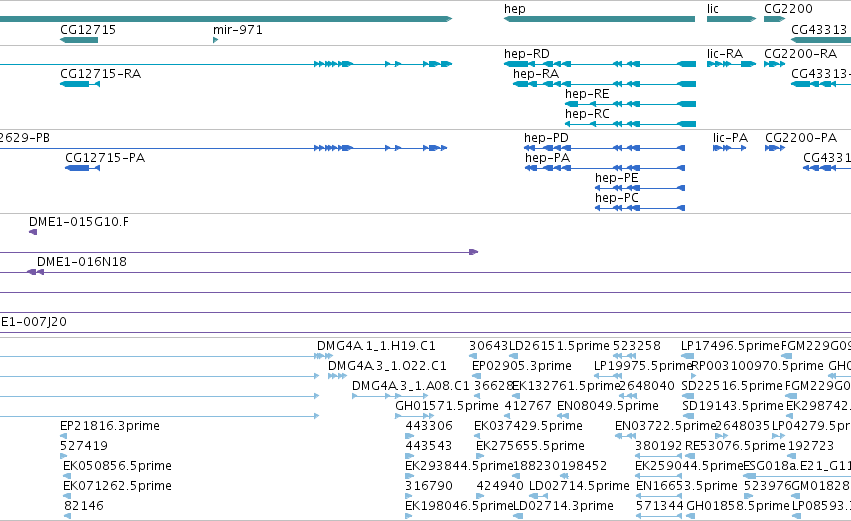Click the CG2200-RA transcript label
The height and width of the screenshot is (521, 851).
tap(801, 54)
